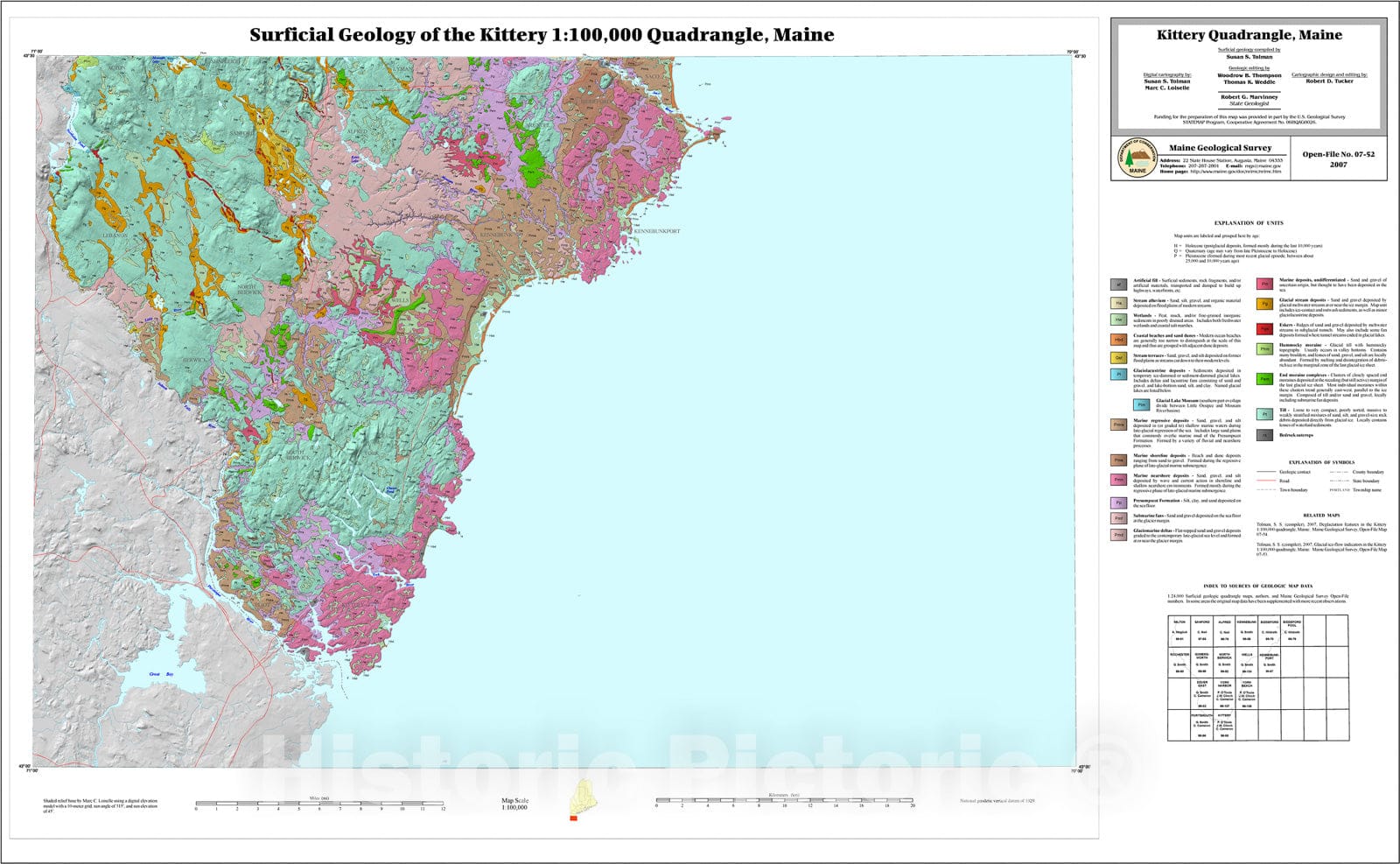Click the Wetlands legend swatch
Image resolution: width=1400 pixels, height=864 pixels.
[x=1118, y=320]
